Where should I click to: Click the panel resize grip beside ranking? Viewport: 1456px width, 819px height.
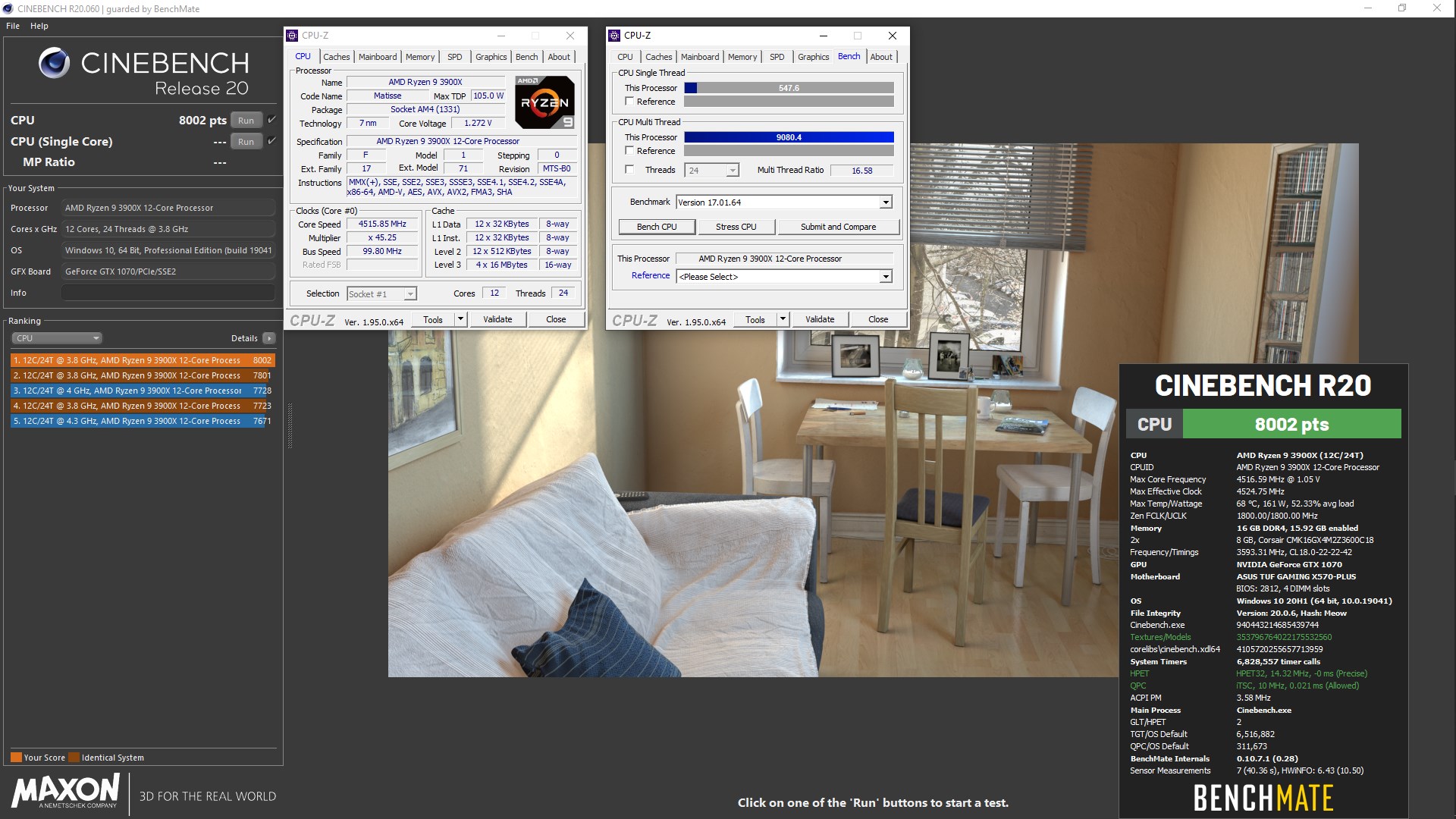pos(290,425)
